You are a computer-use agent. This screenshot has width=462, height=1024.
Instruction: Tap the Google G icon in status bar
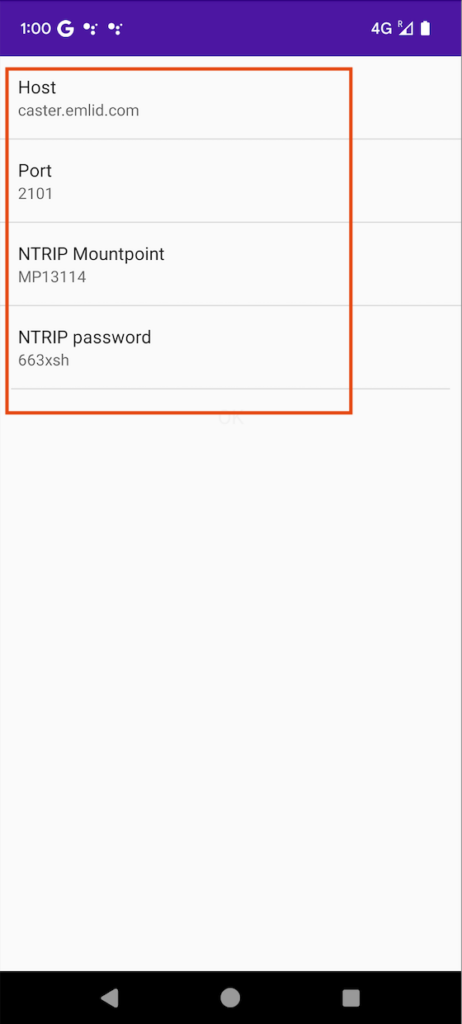pos(65,28)
